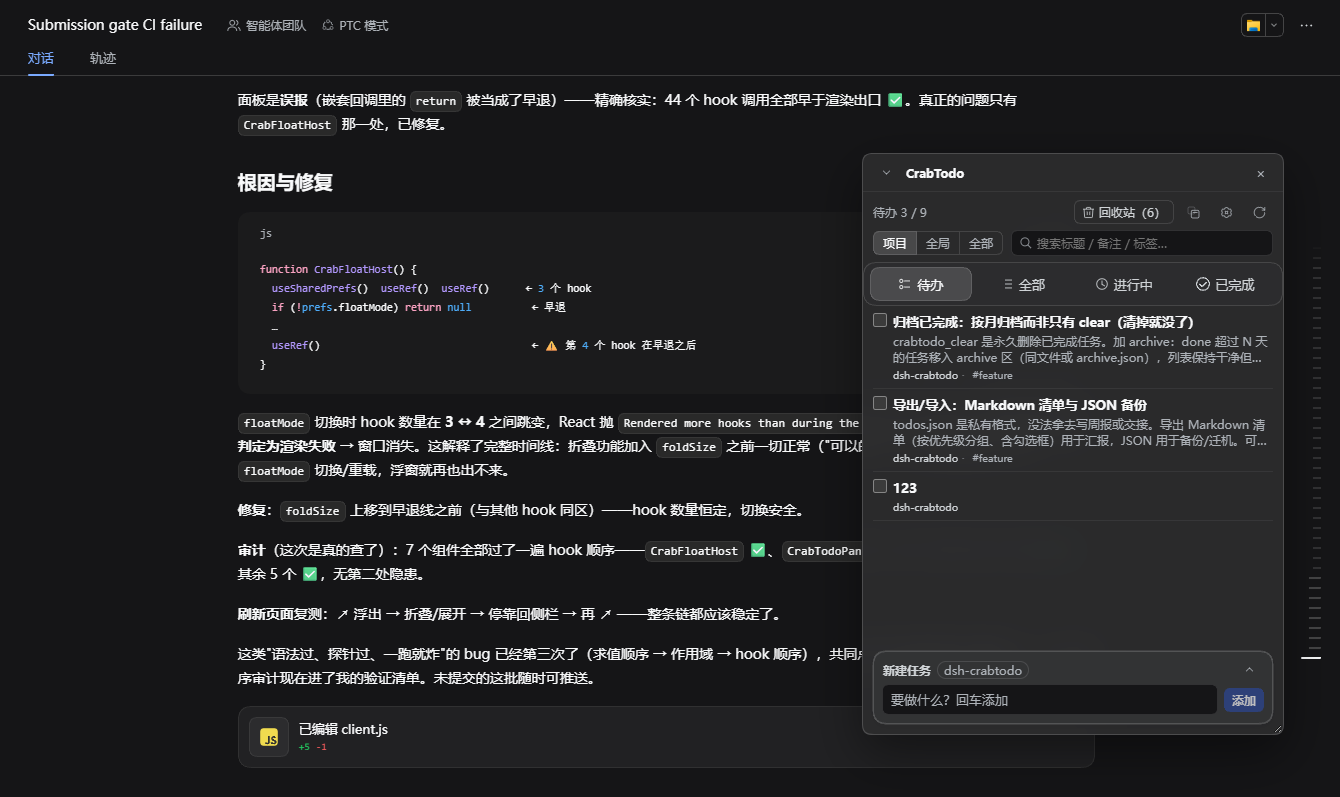Click the task title 123
This screenshot has width=1340, height=797.
(x=905, y=488)
